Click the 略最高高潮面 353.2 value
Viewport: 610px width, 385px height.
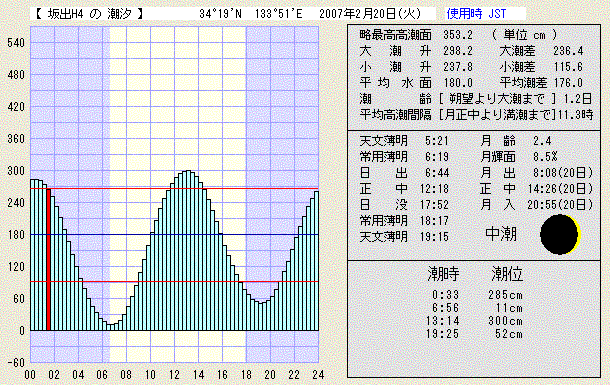[458, 35]
